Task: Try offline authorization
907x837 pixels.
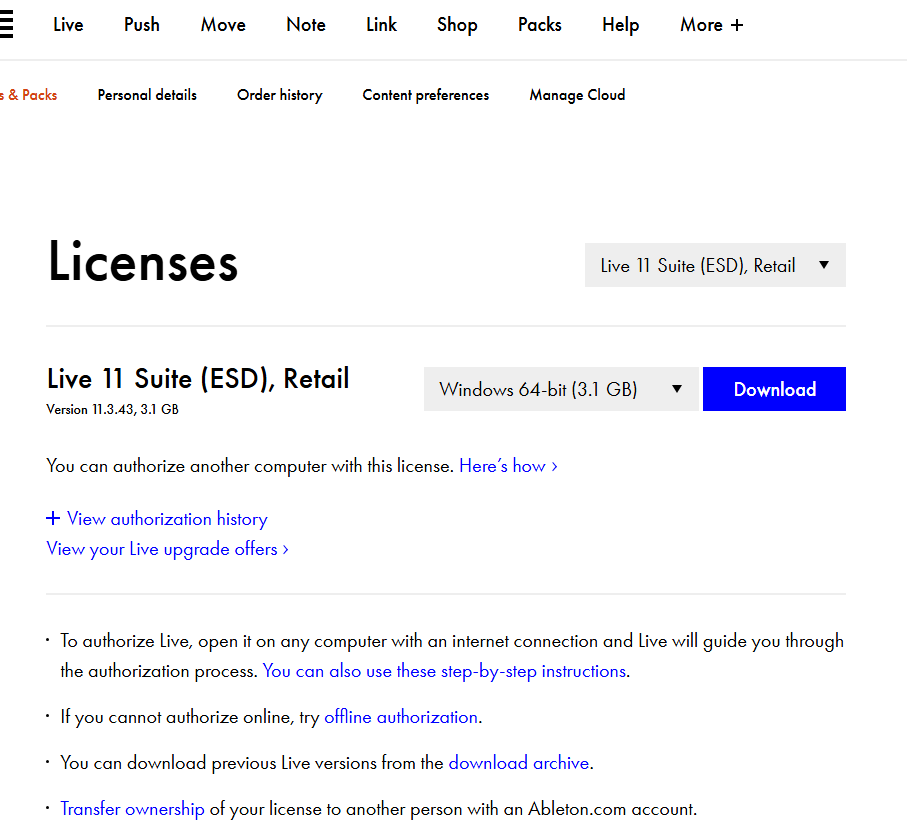Action: (x=400, y=716)
